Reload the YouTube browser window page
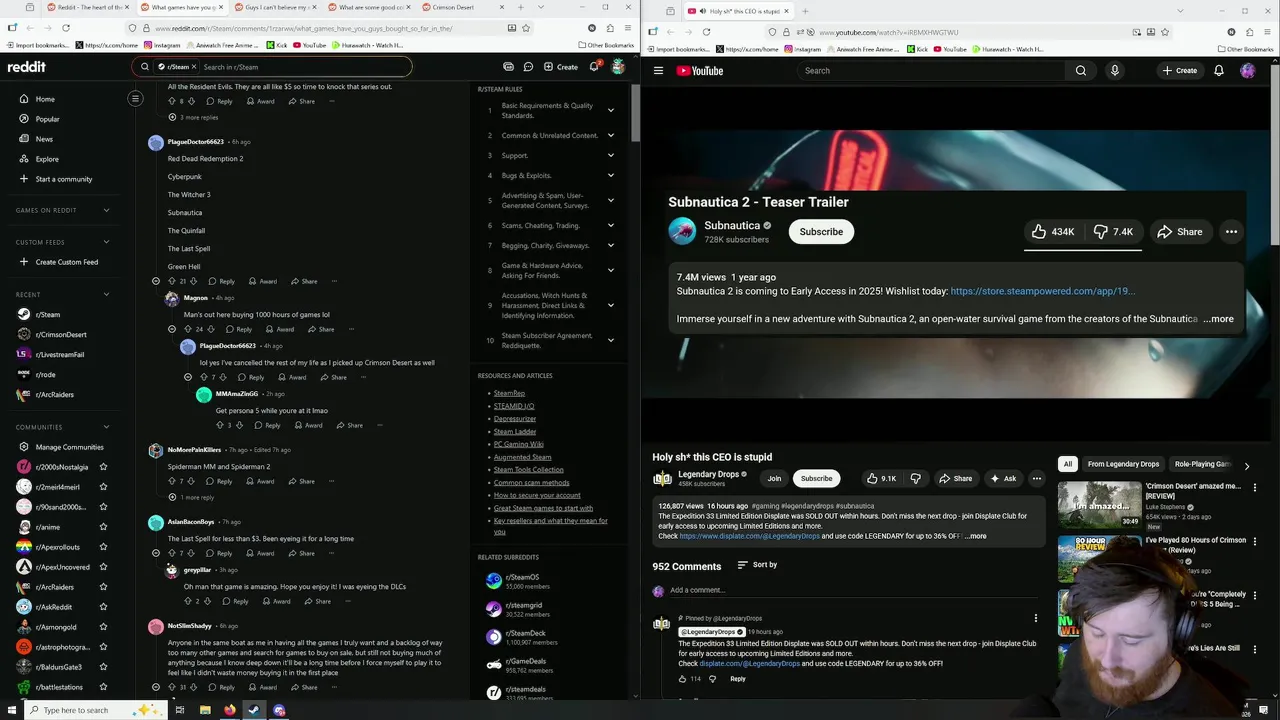 [x=706, y=32]
